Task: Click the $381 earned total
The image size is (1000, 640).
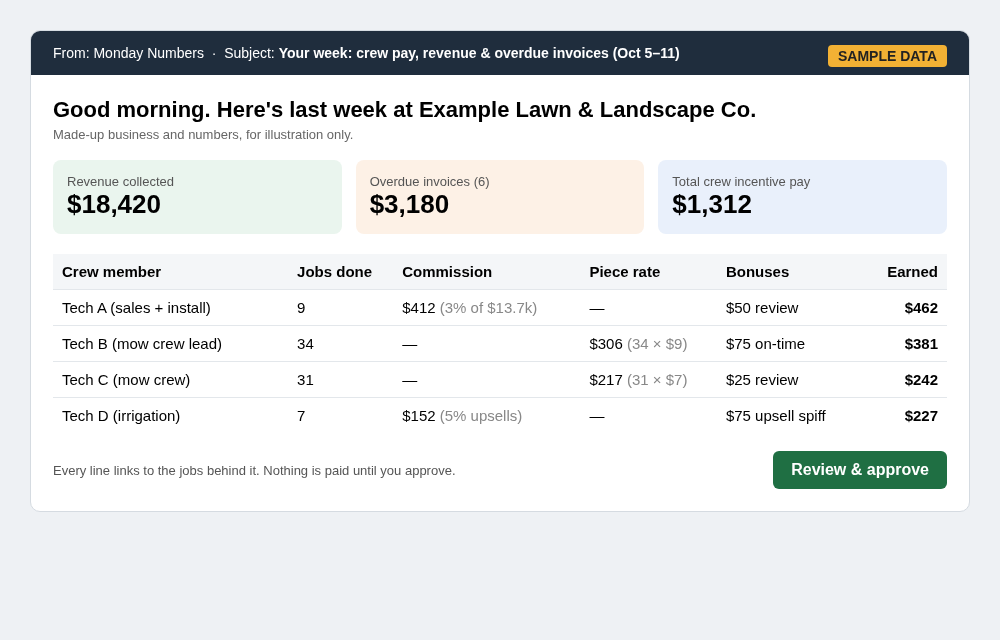Action: click(921, 344)
